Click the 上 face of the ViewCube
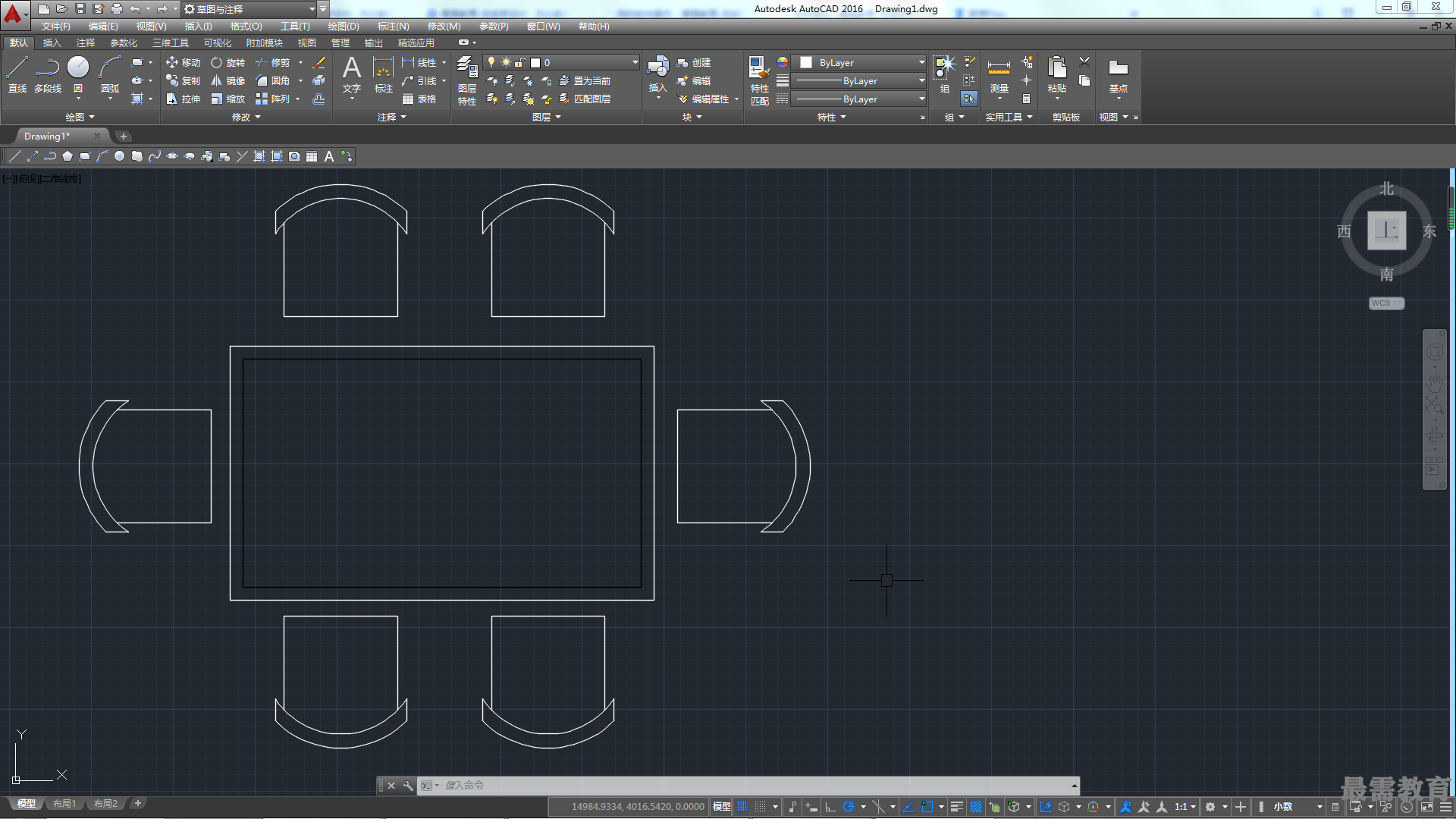Image resolution: width=1456 pixels, height=819 pixels. pyautogui.click(x=1386, y=230)
